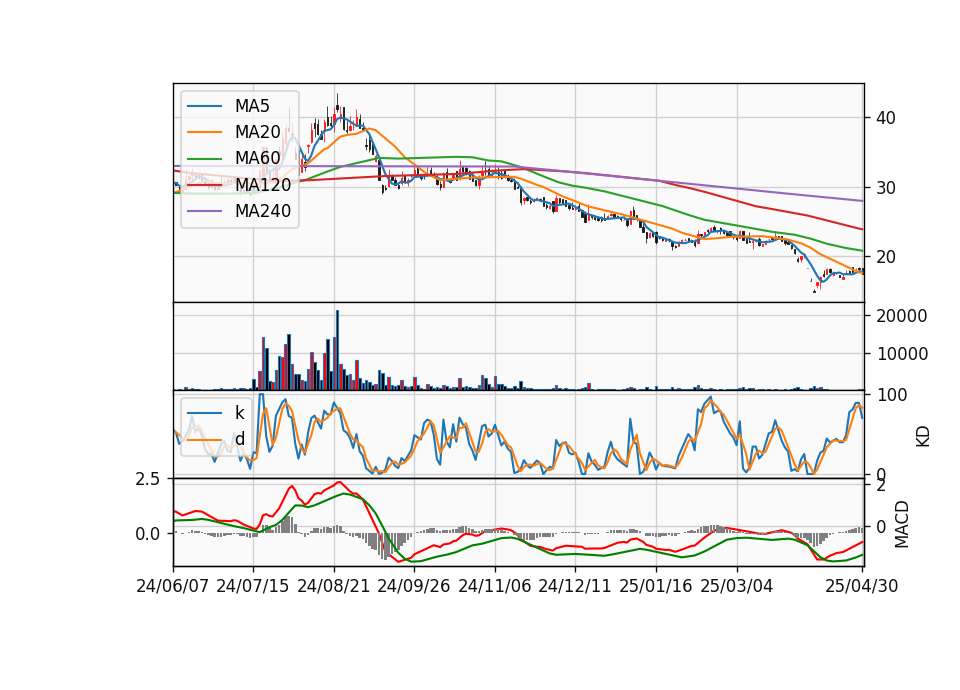Click the green MA60 legend line sample
The width and height of the screenshot is (960, 690).
coord(204,159)
